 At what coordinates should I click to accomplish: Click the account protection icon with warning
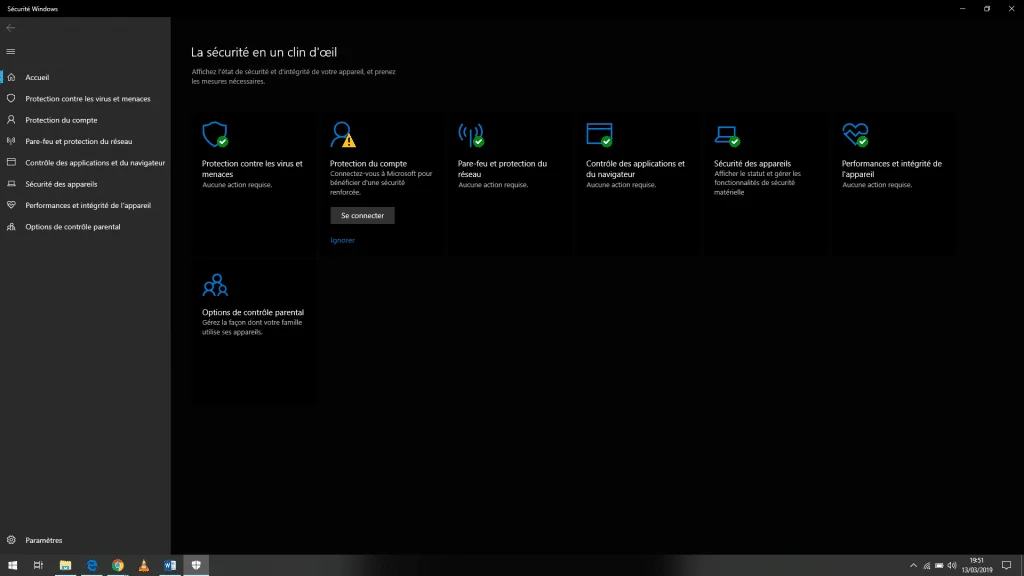pos(343,135)
